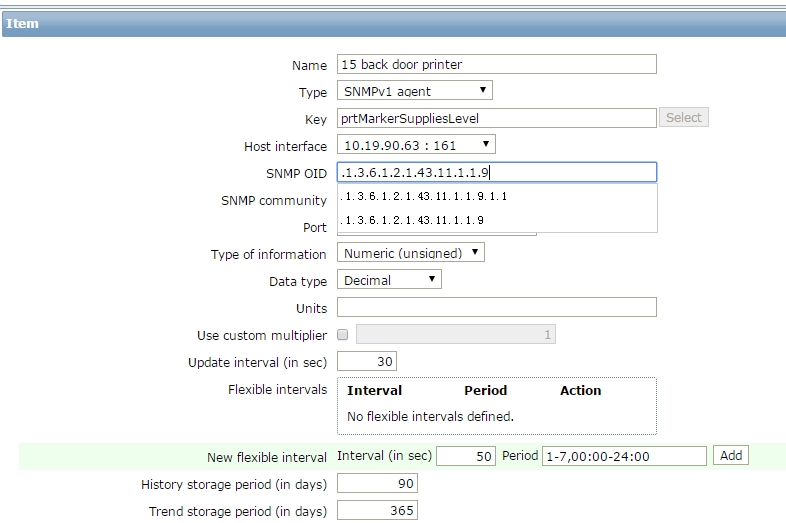
Task: Click the Add flexible interval button
Action: coord(730,455)
